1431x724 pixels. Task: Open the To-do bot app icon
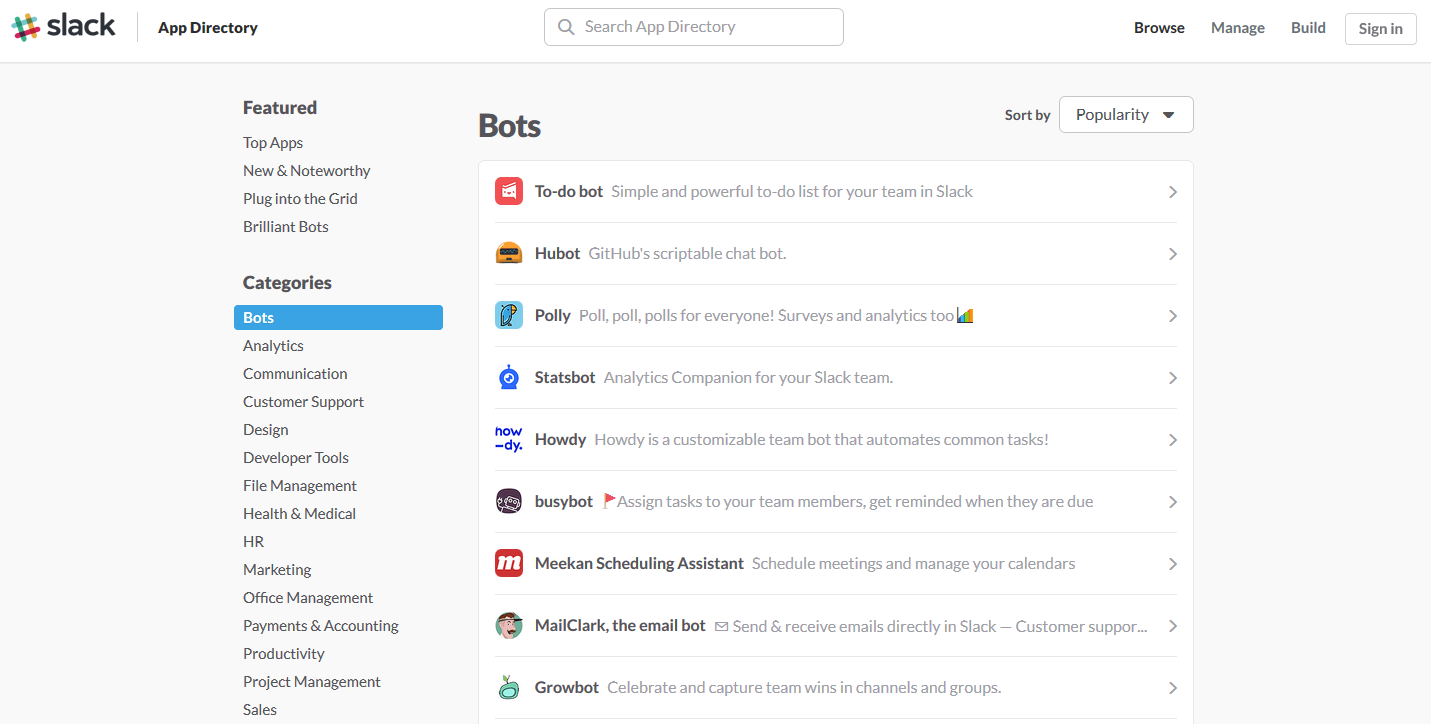tap(509, 191)
